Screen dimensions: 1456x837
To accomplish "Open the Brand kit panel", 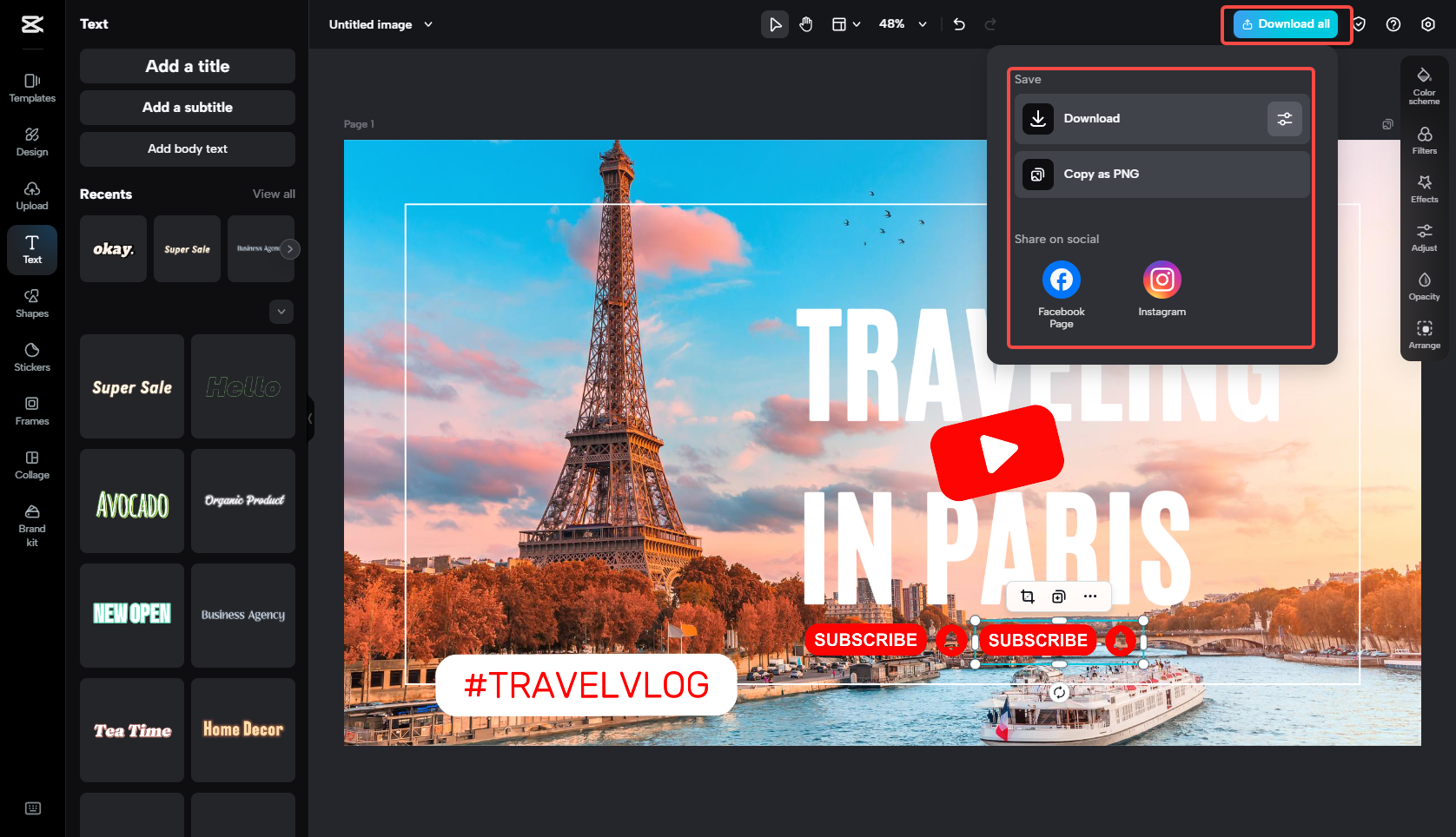I will pyautogui.click(x=32, y=525).
